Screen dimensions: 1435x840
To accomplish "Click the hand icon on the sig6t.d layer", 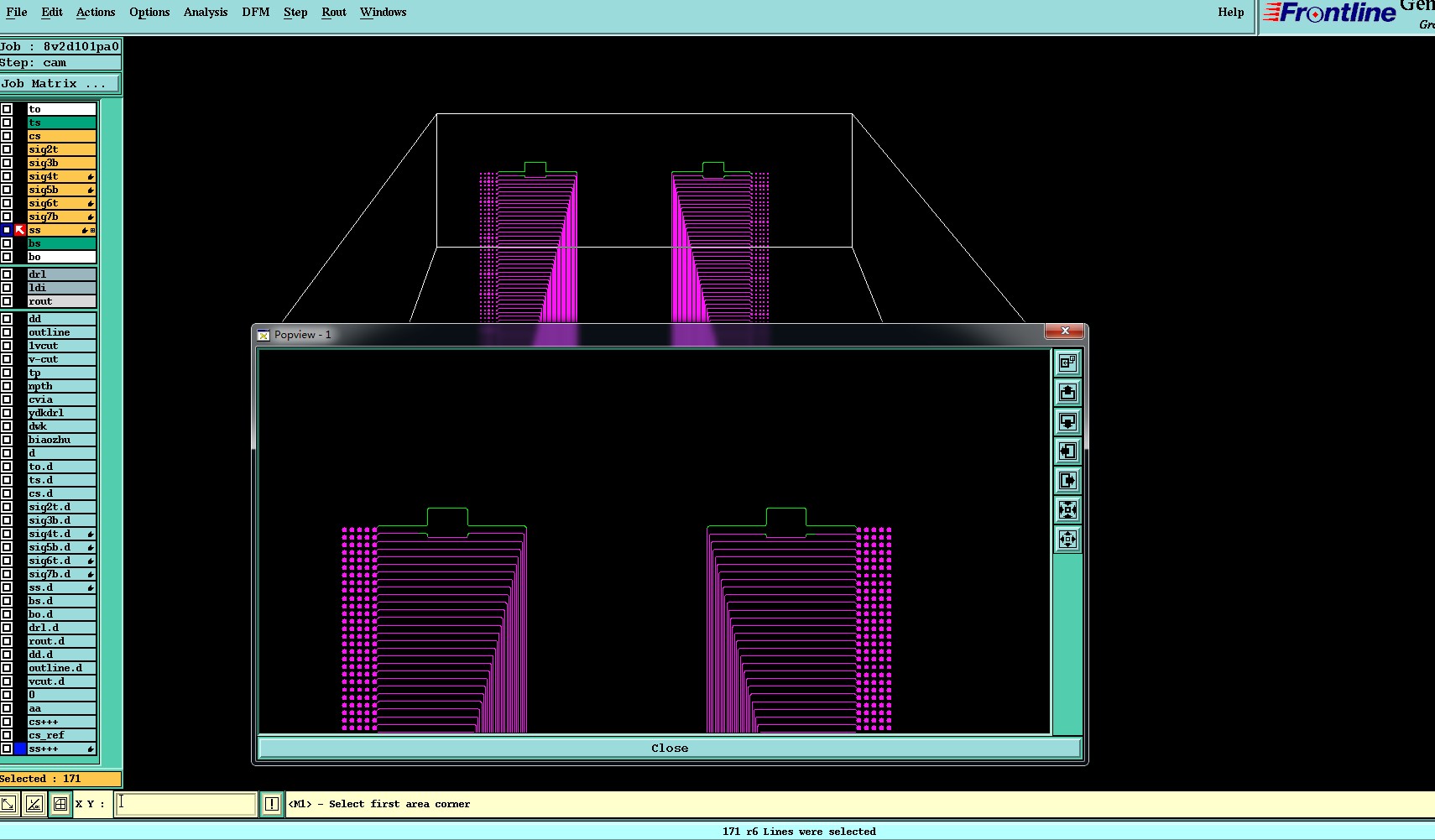I will pos(91,561).
